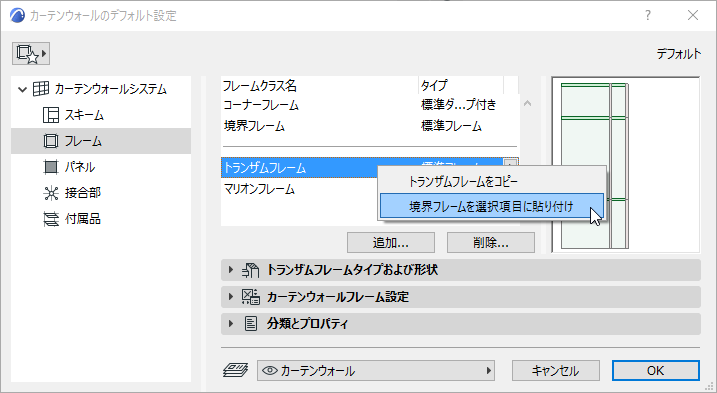Click the パネル panel icon
This screenshot has width=717, height=393.
point(51,167)
